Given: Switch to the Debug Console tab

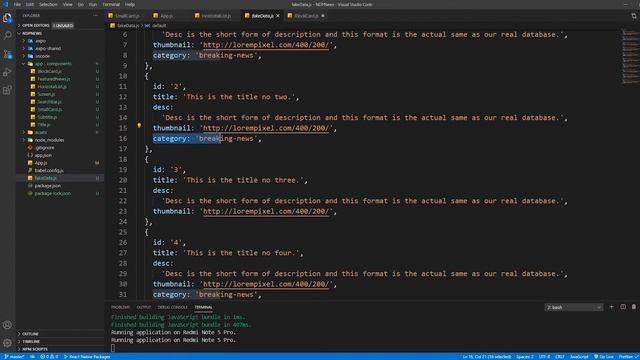Looking at the screenshot, I should pos(173,307).
